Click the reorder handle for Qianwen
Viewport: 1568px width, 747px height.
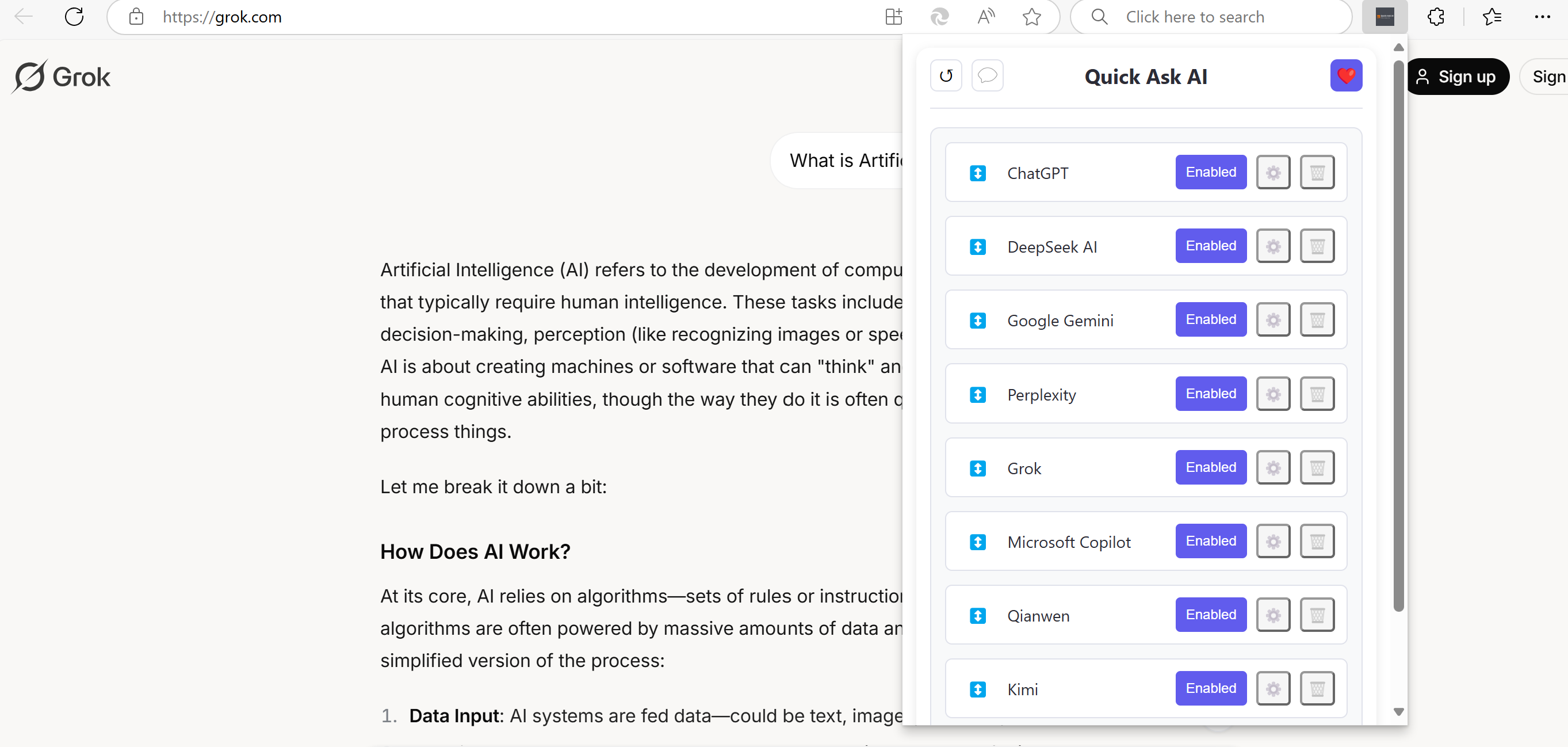tap(978, 616)
